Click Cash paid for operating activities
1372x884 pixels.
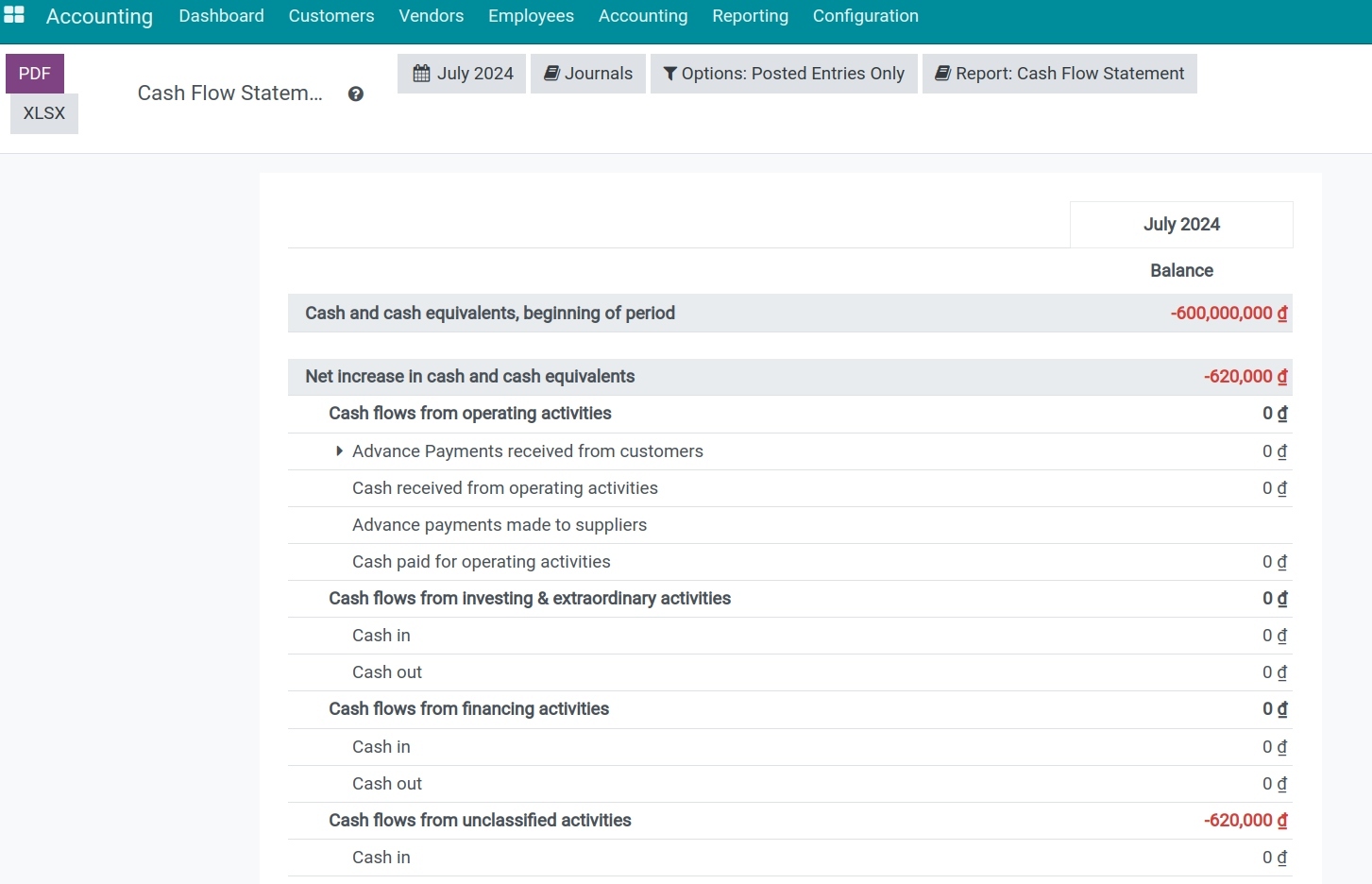(x=482, y=562)
